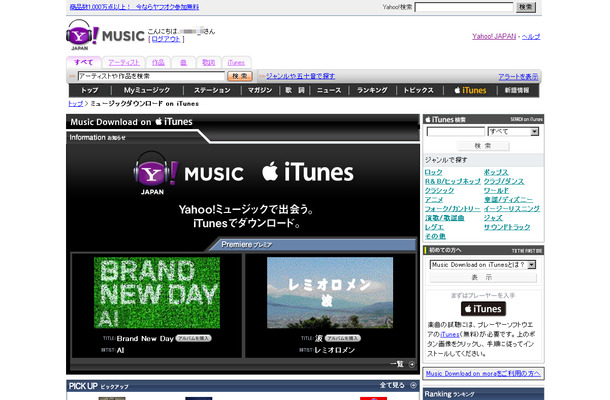Open the レゲエ genre link
610x400 pixels.
[x=434, y=227]
